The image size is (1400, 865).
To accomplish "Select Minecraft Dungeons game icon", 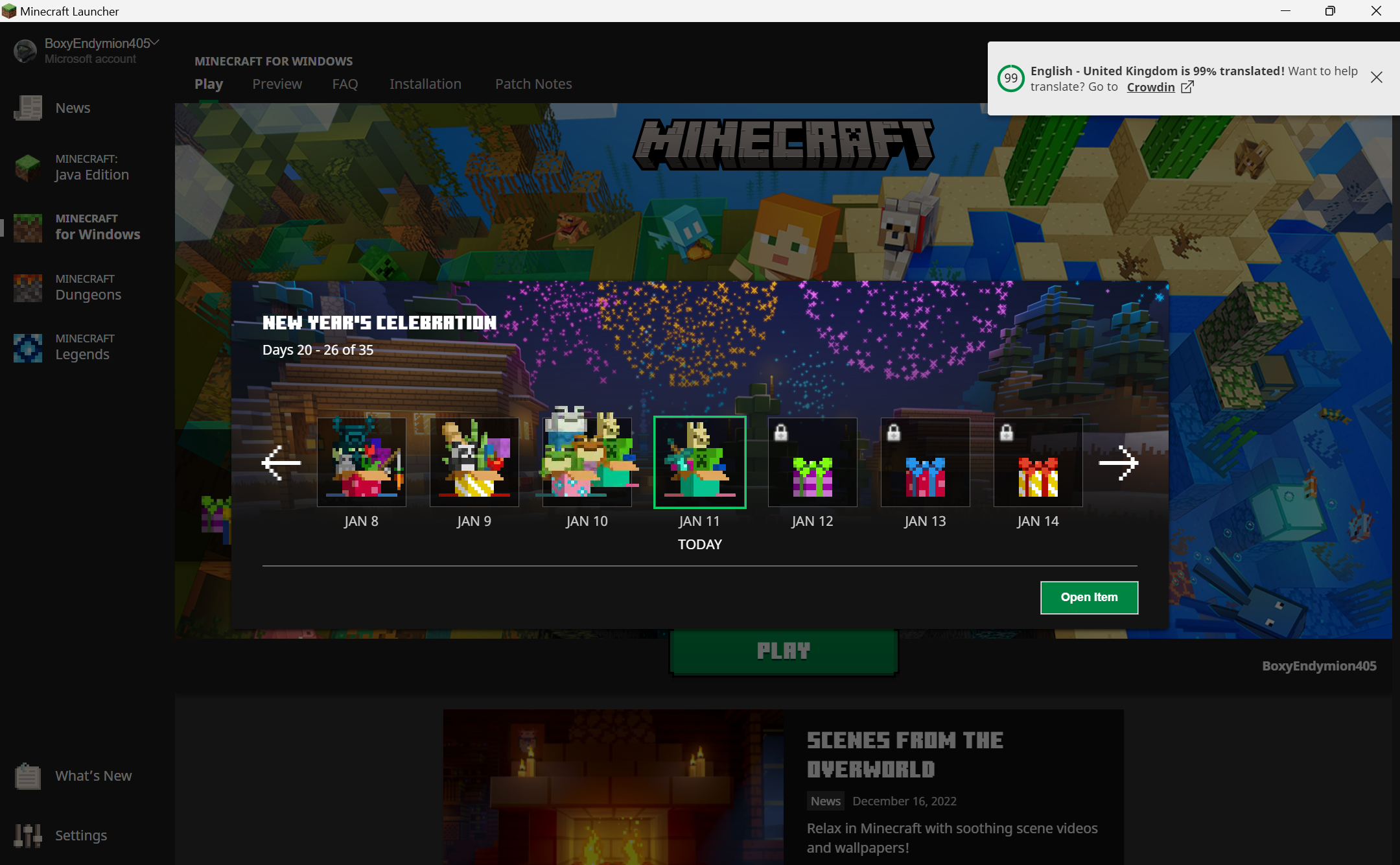I will (28, 287).
